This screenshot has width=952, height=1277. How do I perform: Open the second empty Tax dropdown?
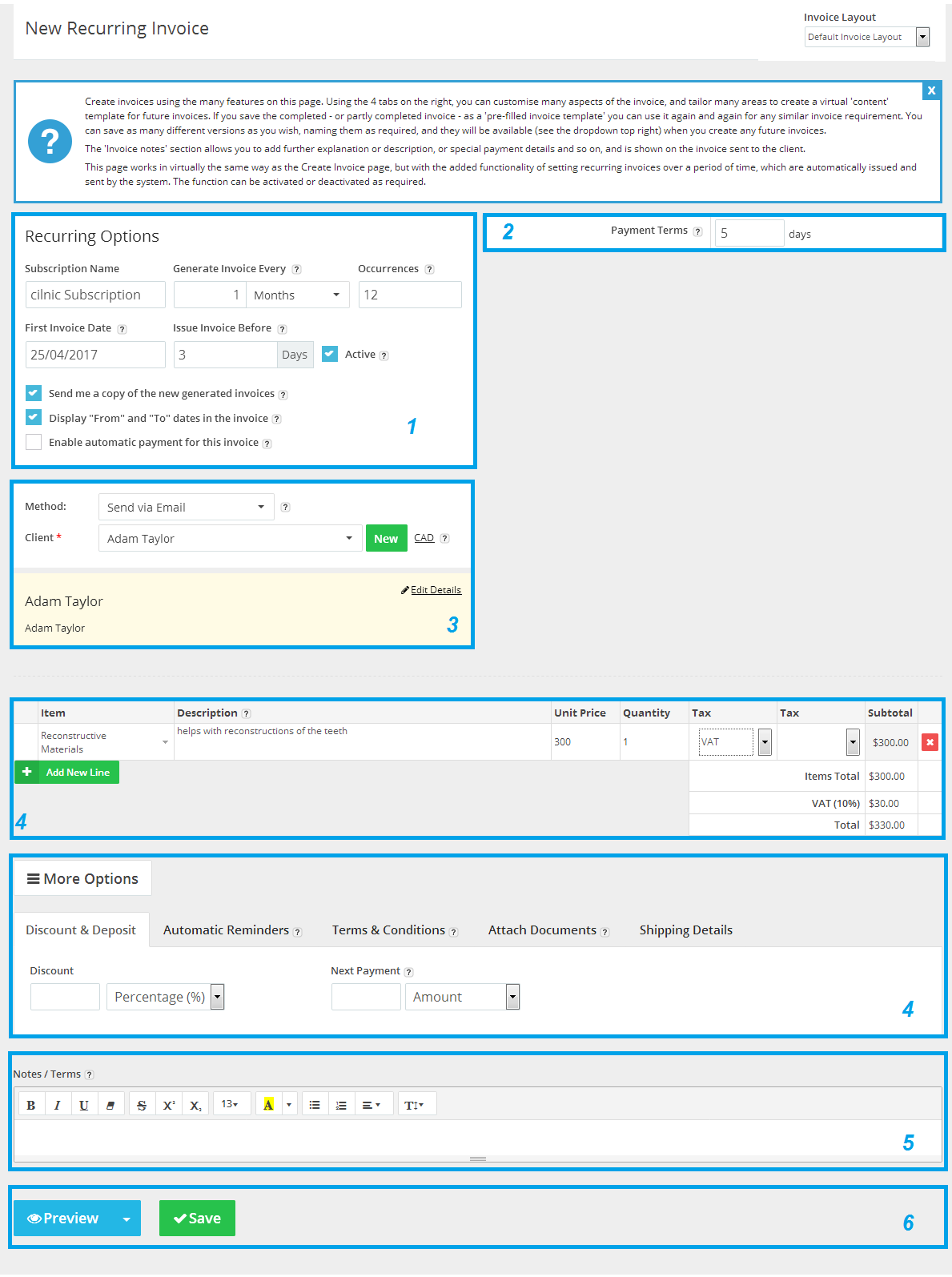pyautogui.click(x=820, y=742)
